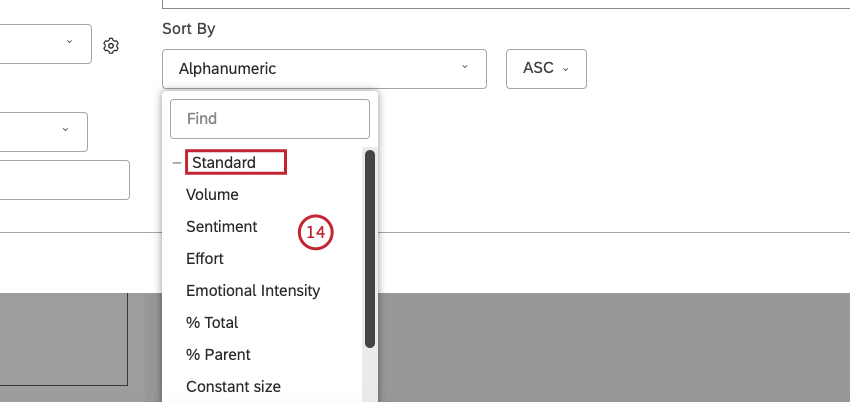Click the red circled 14 marker
The image size is (850, 402).
315,233
